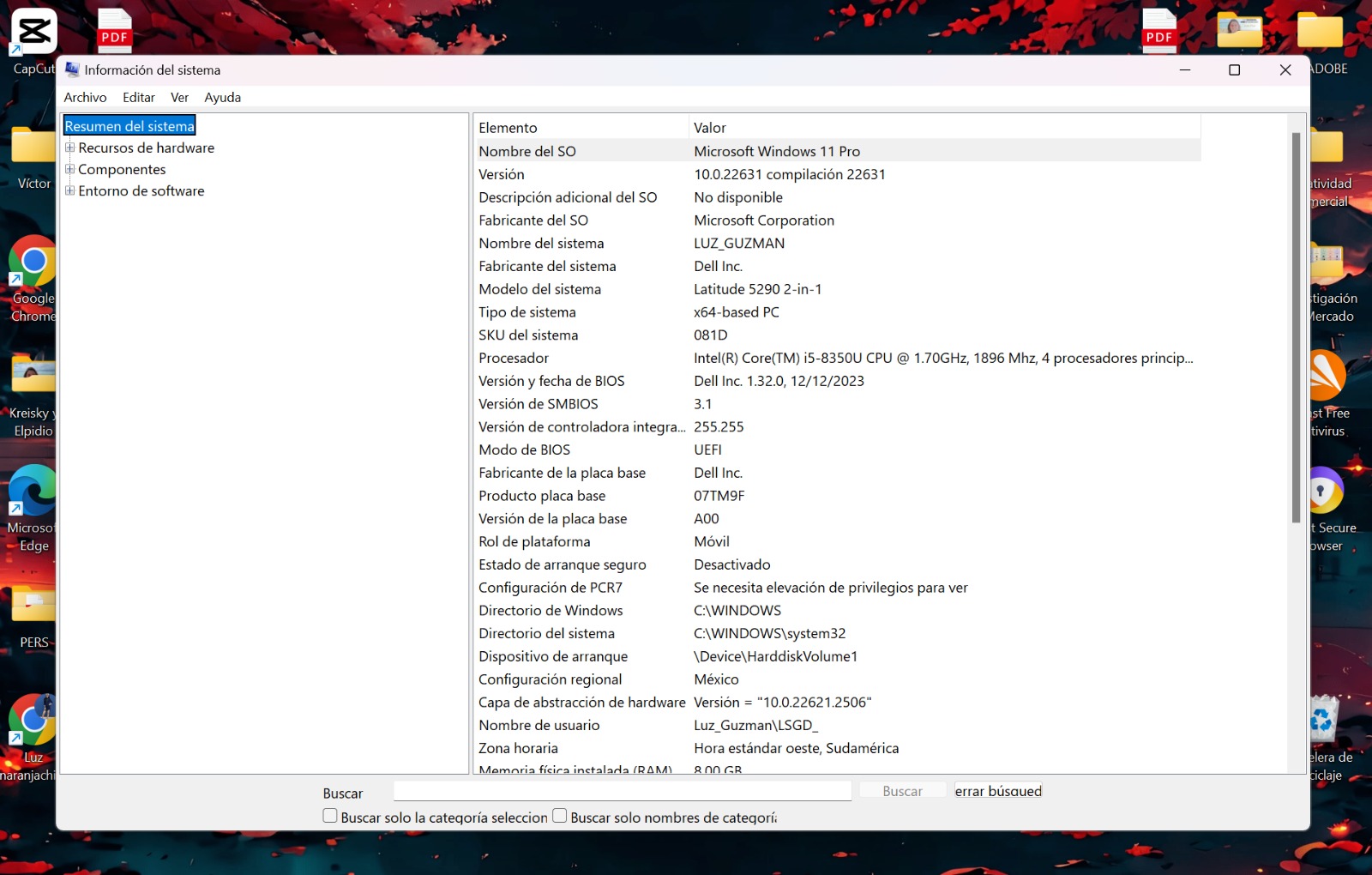Tick Buscar solo nombres de categoría checkbox
Viewport: 1372px width, 875px height.
pyautogui.click(x=560, y=816)
